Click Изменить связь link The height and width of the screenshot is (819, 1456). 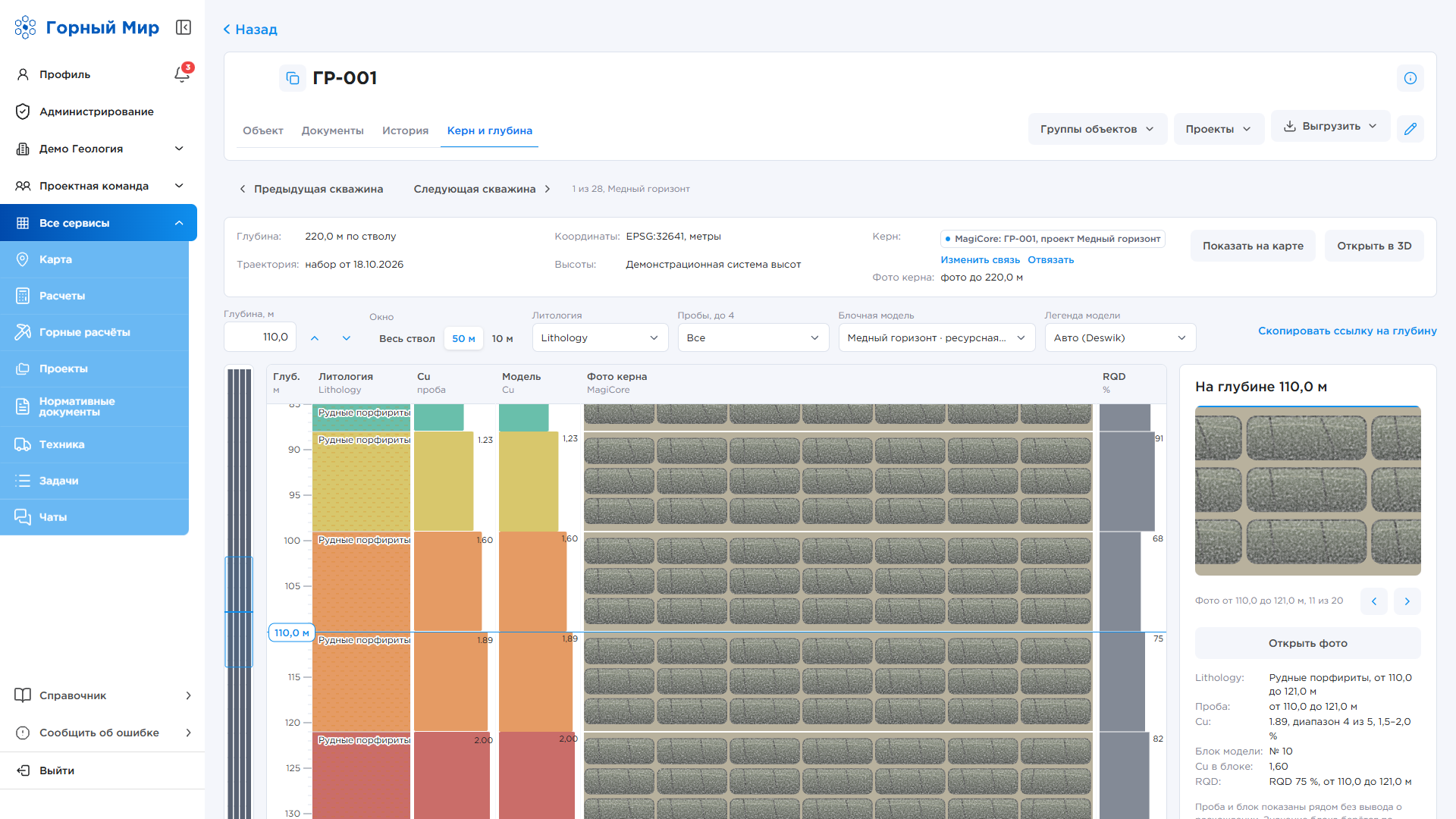pos(980,260)
